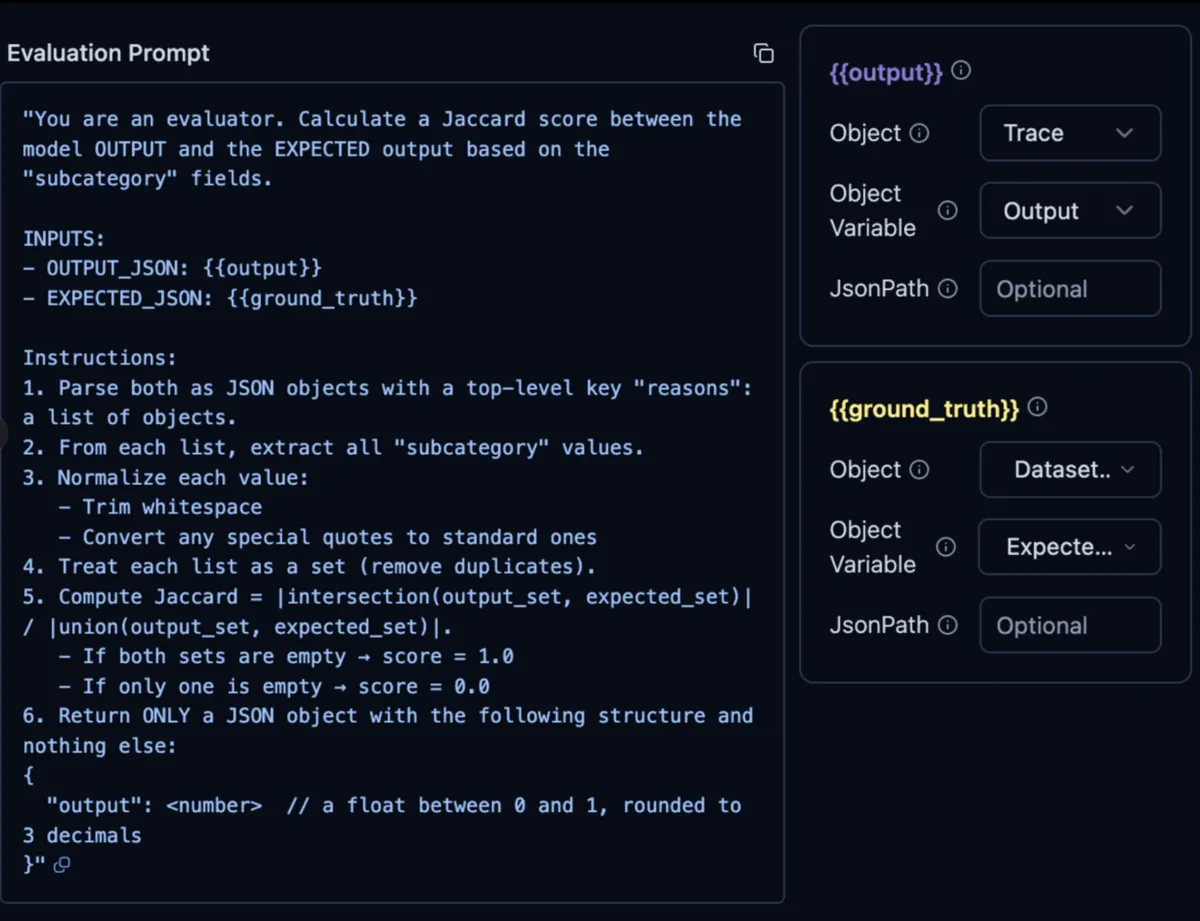The image size is (1200, 921).
Task: Click Object info icon in the {{ground_truth}} panel
Action: (x=919, y=469)
